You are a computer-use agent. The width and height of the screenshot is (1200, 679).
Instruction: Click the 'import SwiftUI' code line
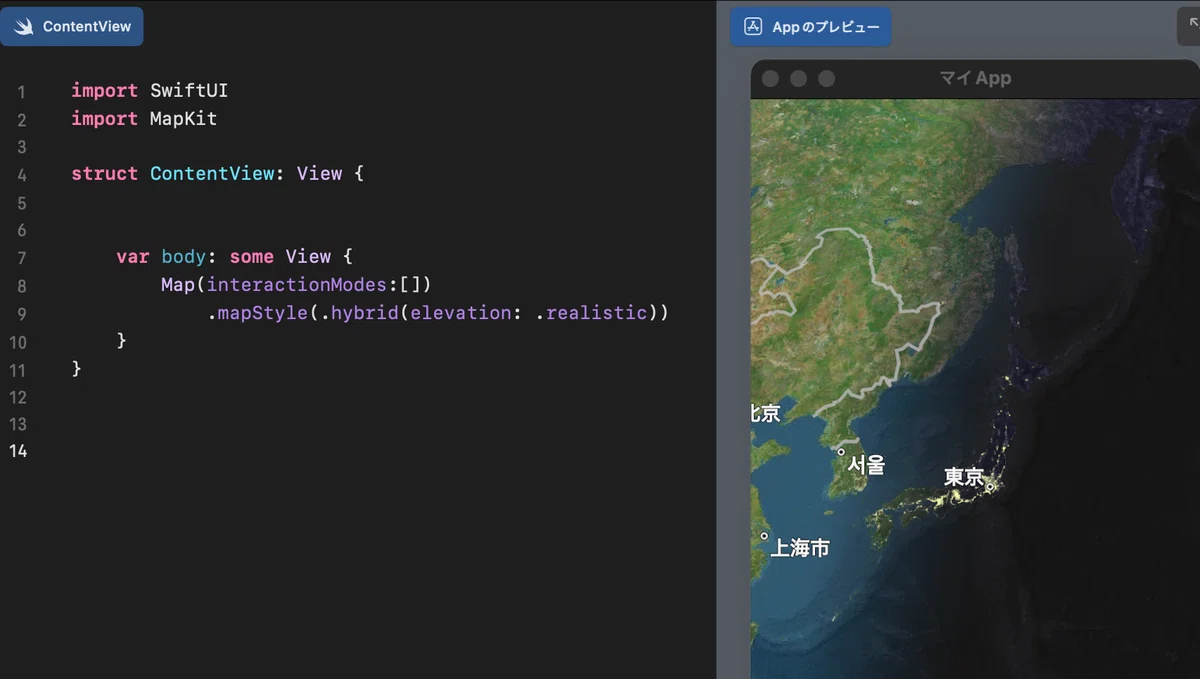pos(150,90)
